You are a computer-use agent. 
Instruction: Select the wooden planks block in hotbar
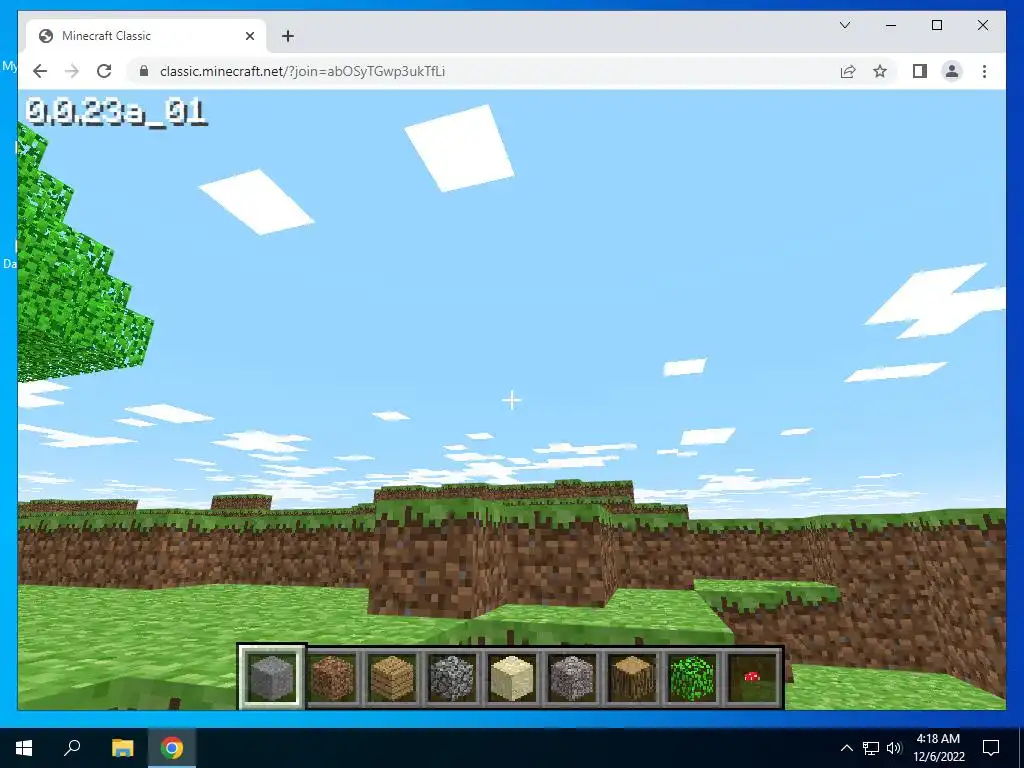point(392,677)
